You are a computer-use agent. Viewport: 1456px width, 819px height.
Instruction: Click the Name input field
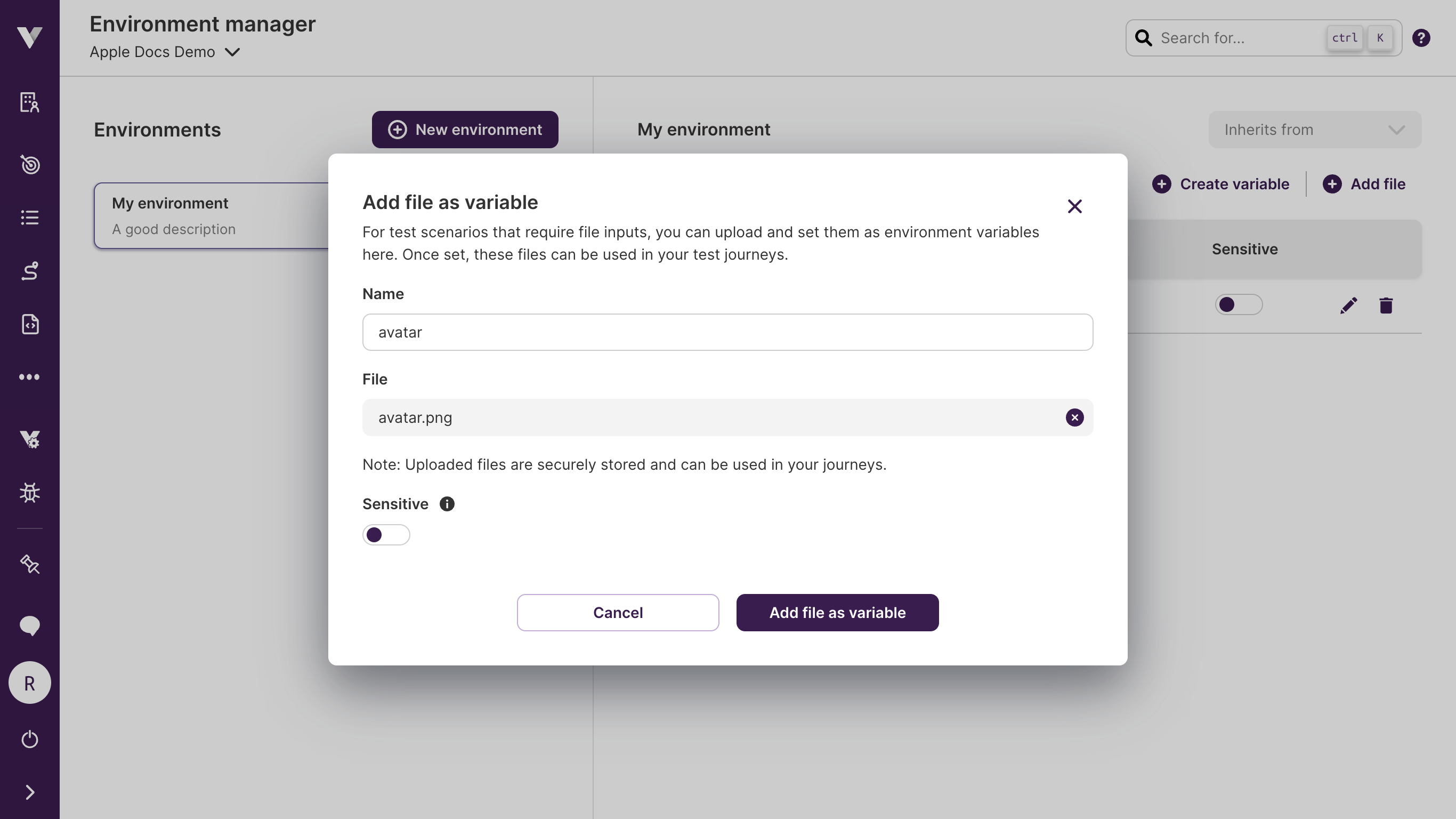727,332
